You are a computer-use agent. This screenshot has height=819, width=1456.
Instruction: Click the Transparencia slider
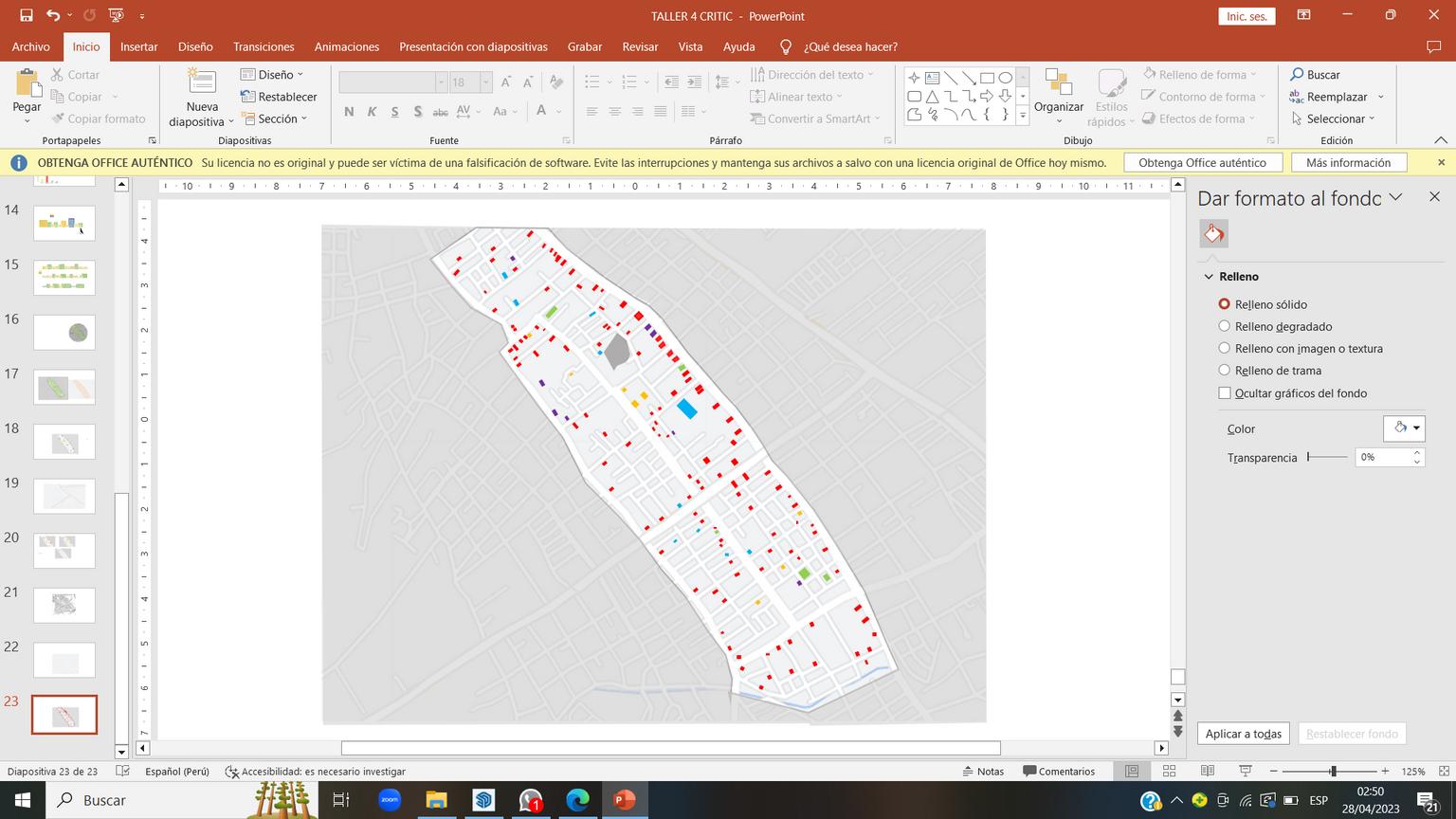pos(1326,457)
